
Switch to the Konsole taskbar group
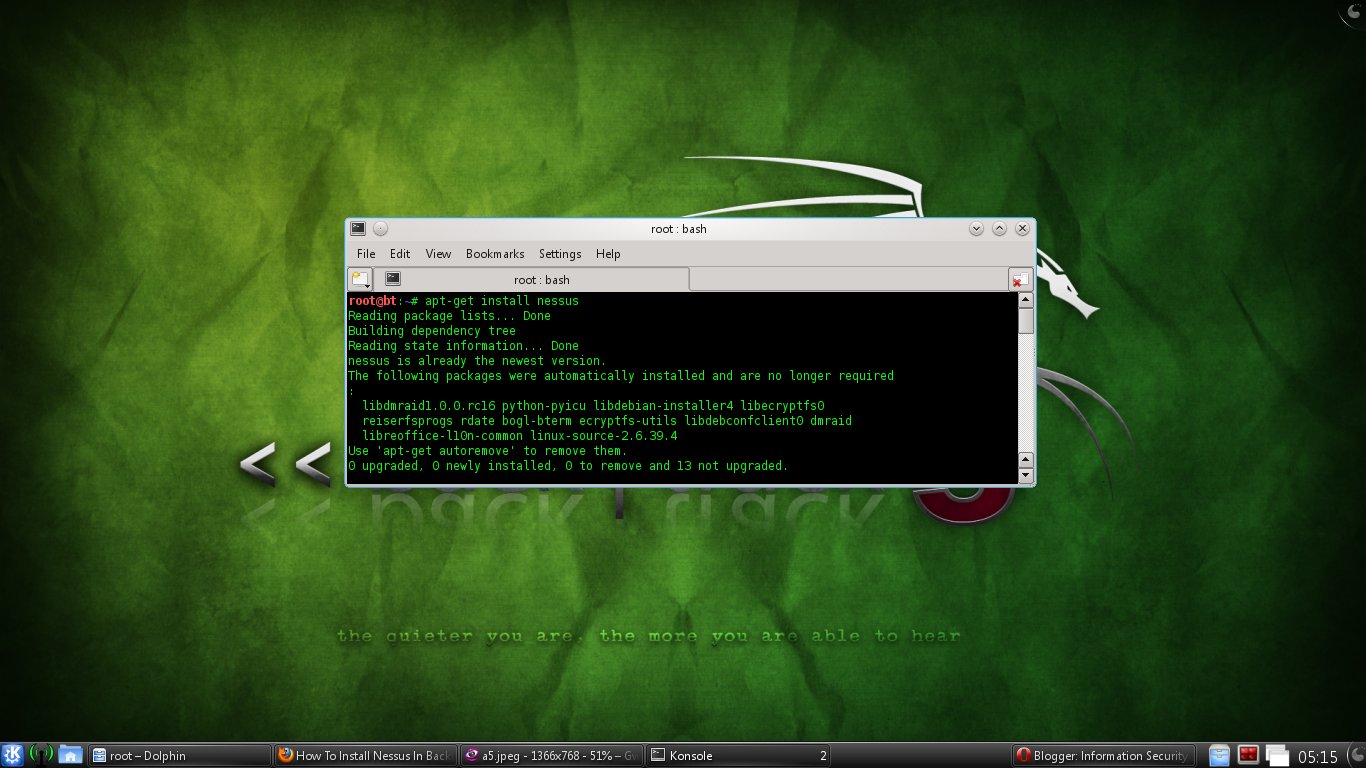[738, 756]
